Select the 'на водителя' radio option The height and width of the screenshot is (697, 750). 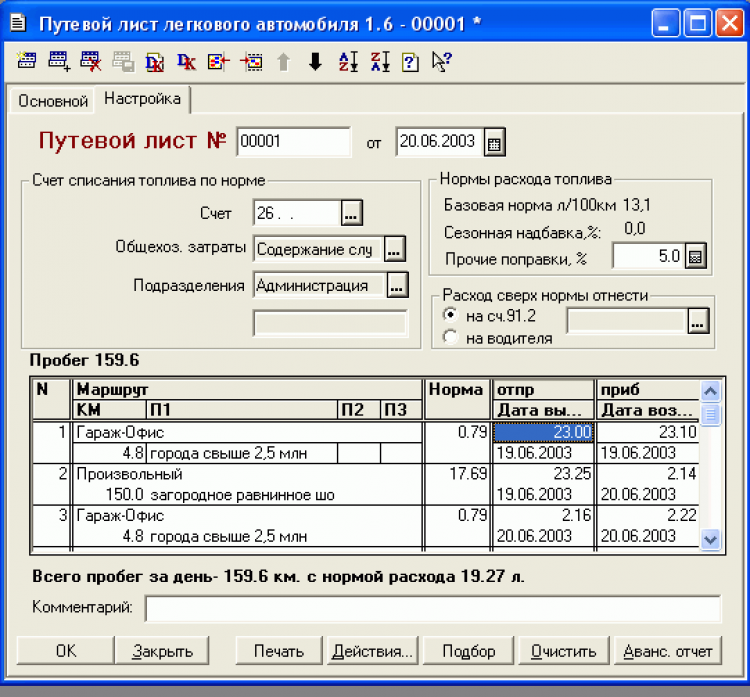tap(448, 338)
